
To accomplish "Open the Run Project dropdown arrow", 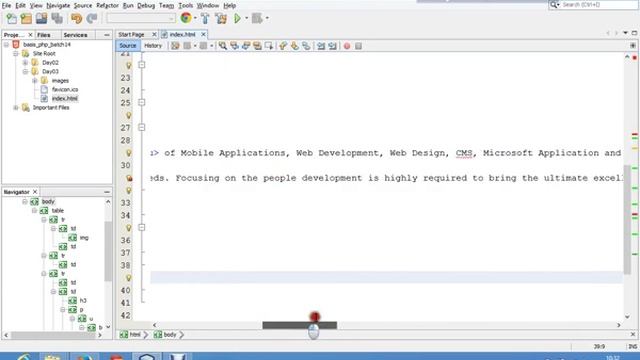I will [247, 18].
